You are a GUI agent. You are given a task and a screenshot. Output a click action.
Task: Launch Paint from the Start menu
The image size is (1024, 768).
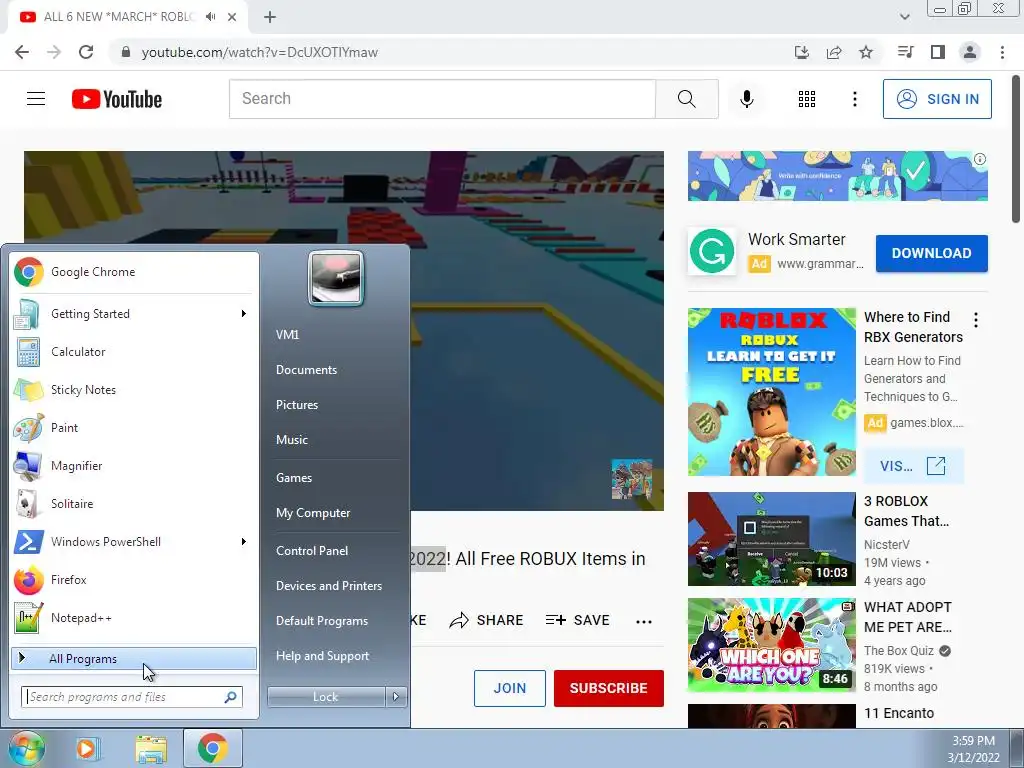(x=133, y=428)
